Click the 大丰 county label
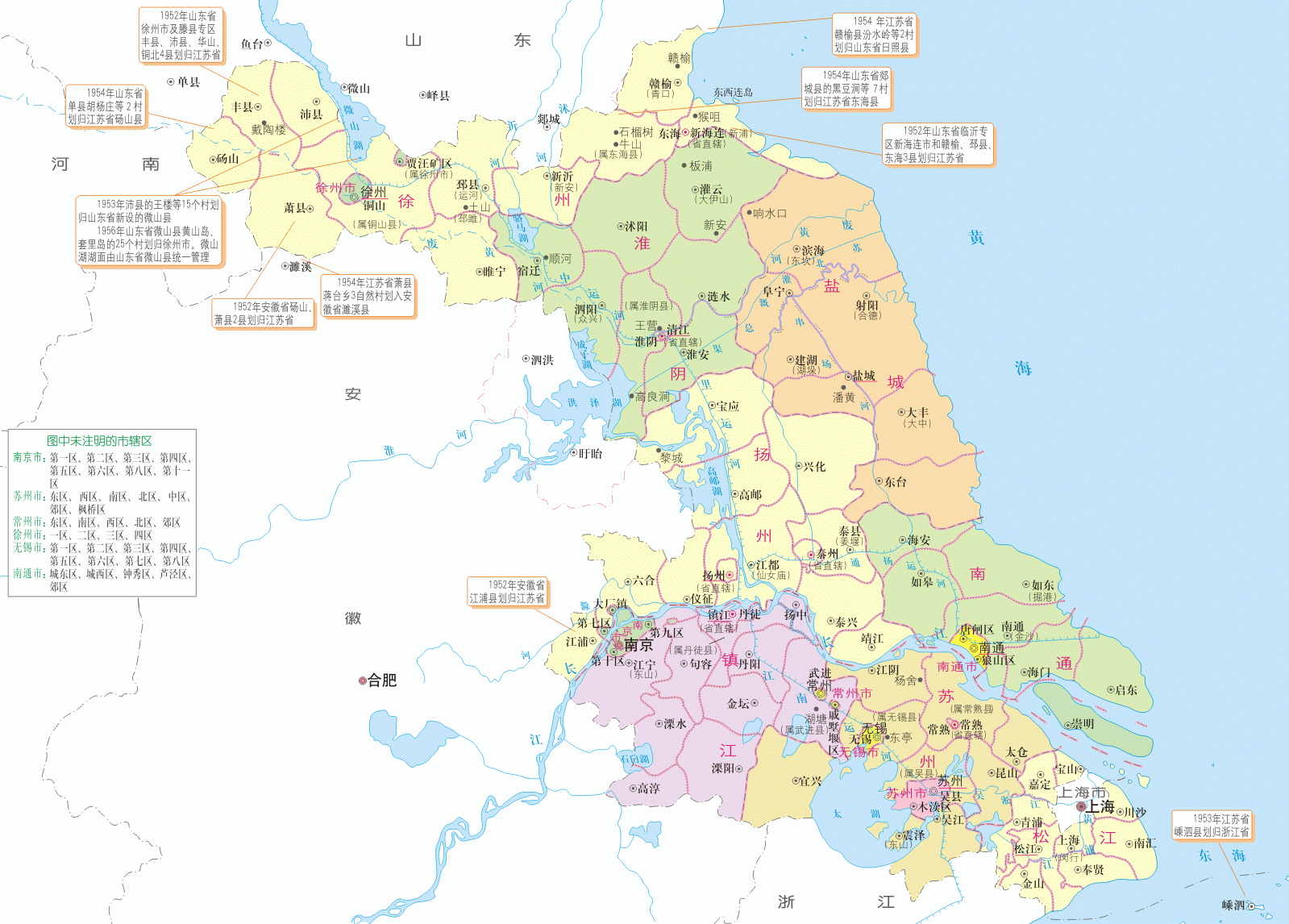 [x=917, y=412]
